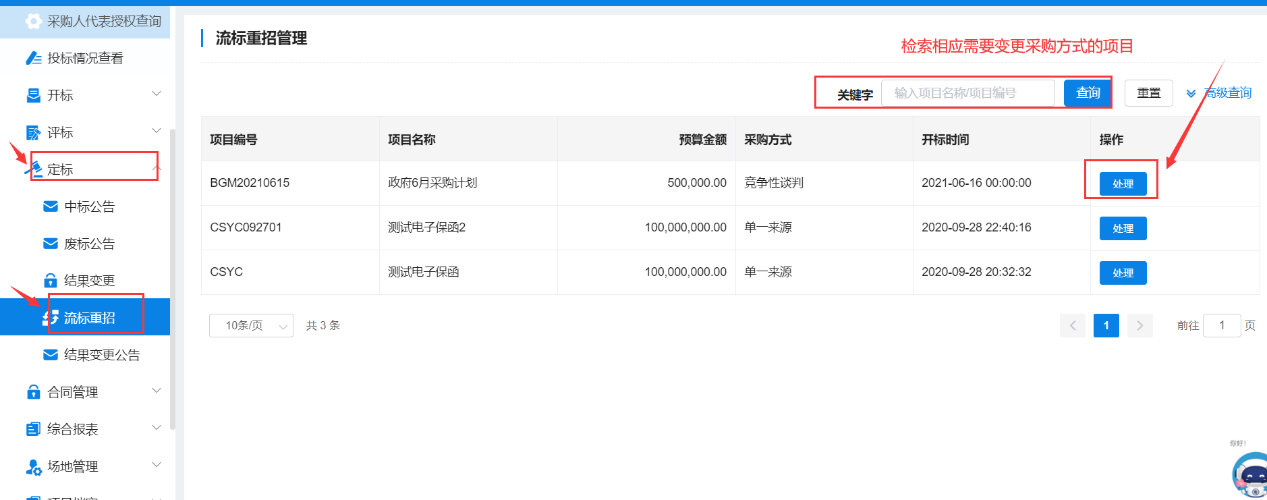Collapse the 定标 menu section

[156, 168]
